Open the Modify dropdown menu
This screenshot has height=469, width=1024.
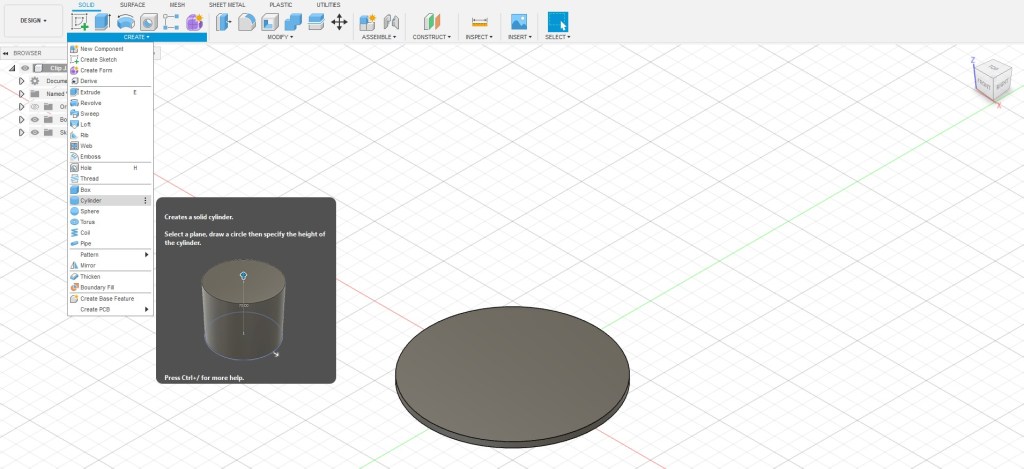click(280, 37)
